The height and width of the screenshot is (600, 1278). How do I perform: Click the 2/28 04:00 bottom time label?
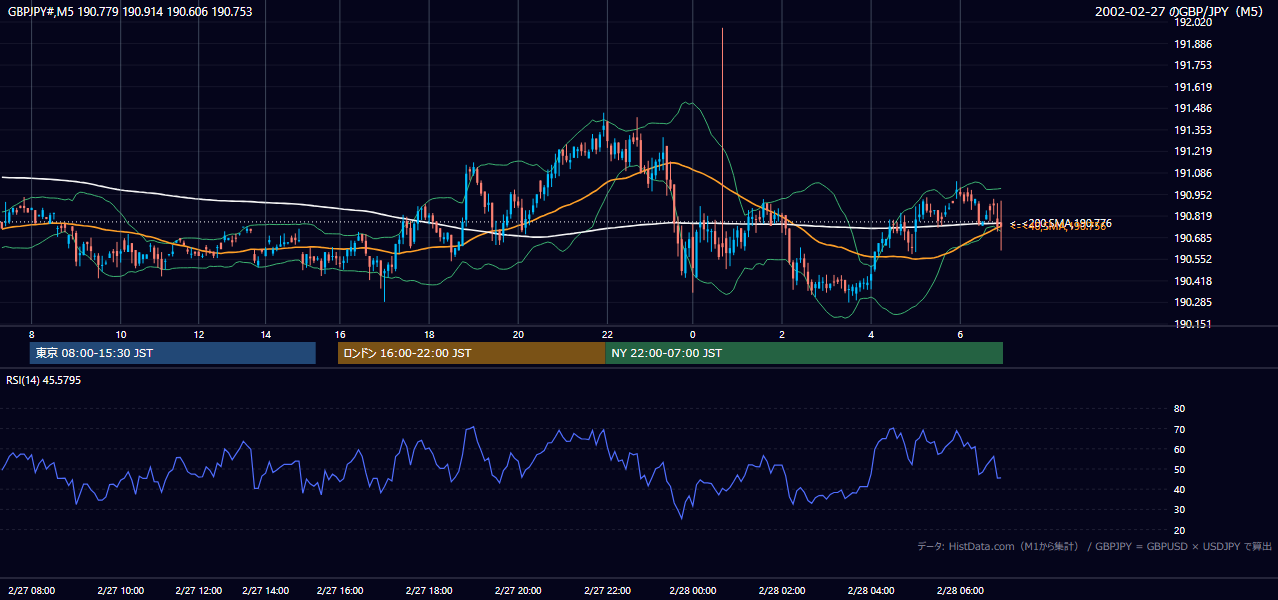coord(871,590)
